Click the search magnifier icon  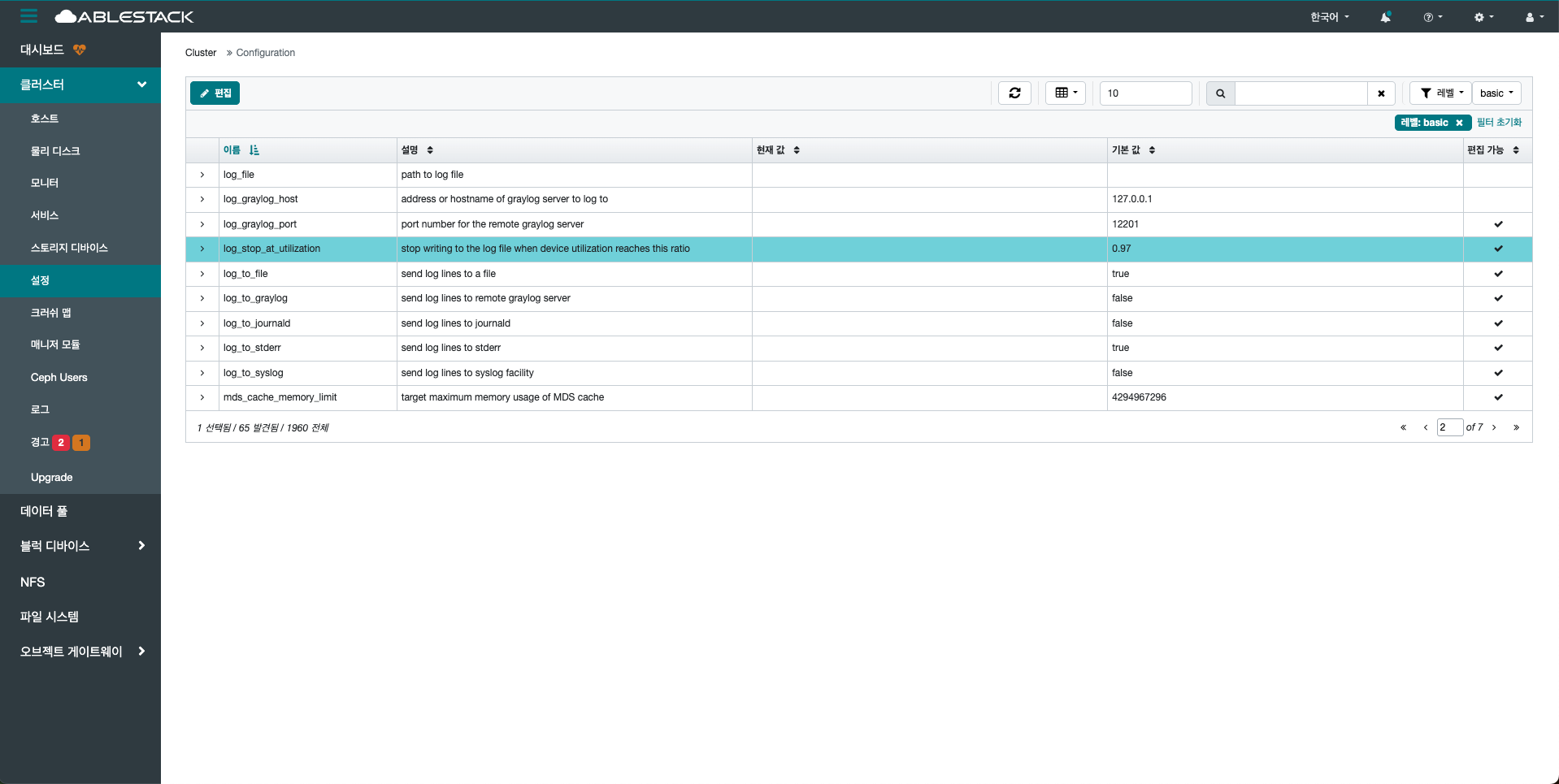click(1220, 93)
